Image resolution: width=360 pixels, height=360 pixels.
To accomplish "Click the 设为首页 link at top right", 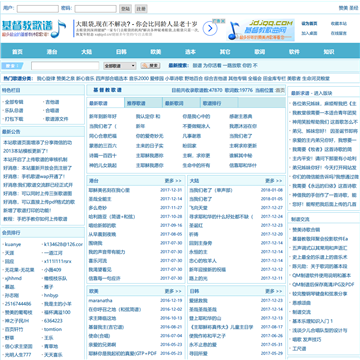I will coord(309,24).
